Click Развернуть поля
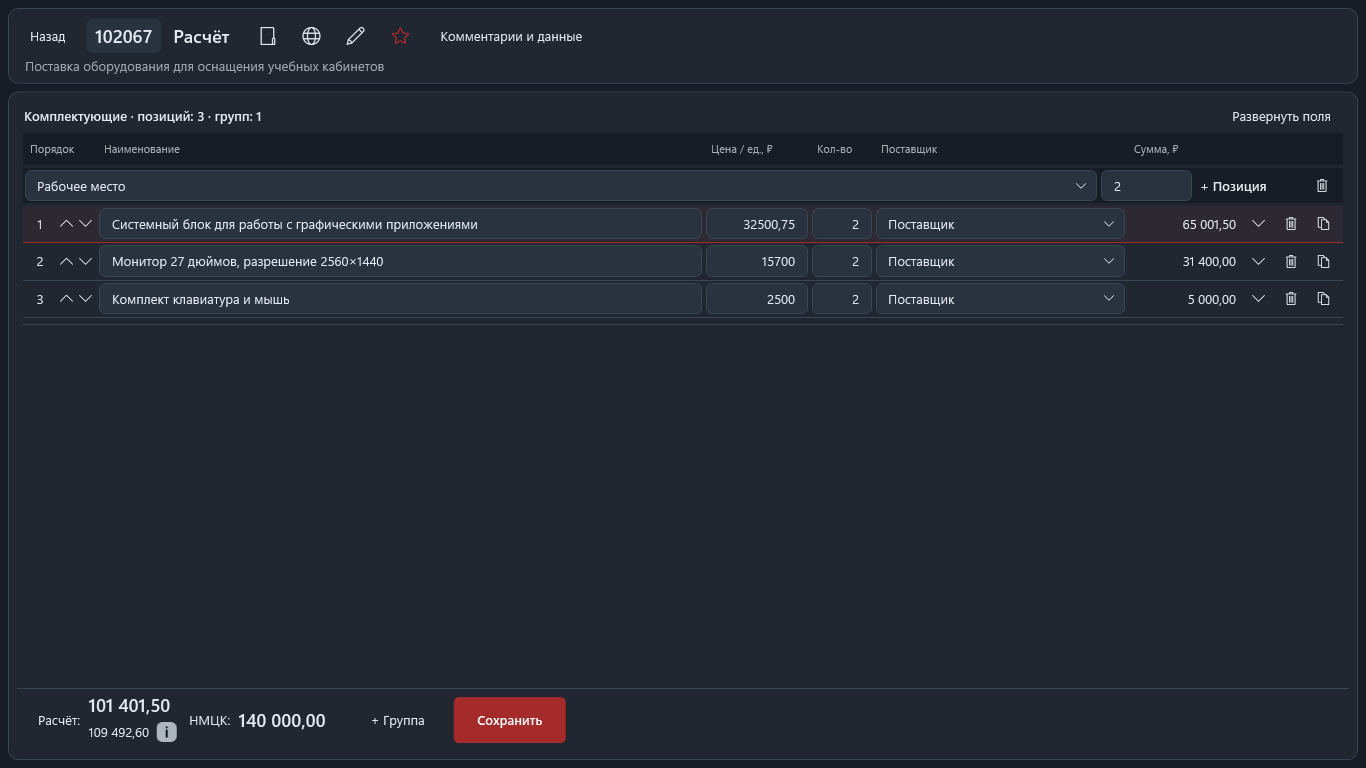 pos(1281,116)
